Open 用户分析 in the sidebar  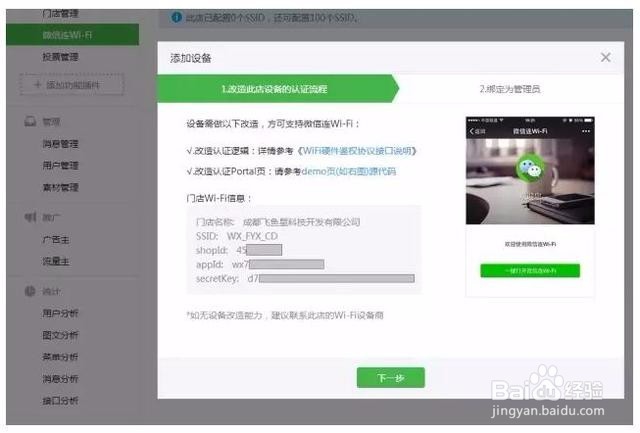click(x=60, y=313)
